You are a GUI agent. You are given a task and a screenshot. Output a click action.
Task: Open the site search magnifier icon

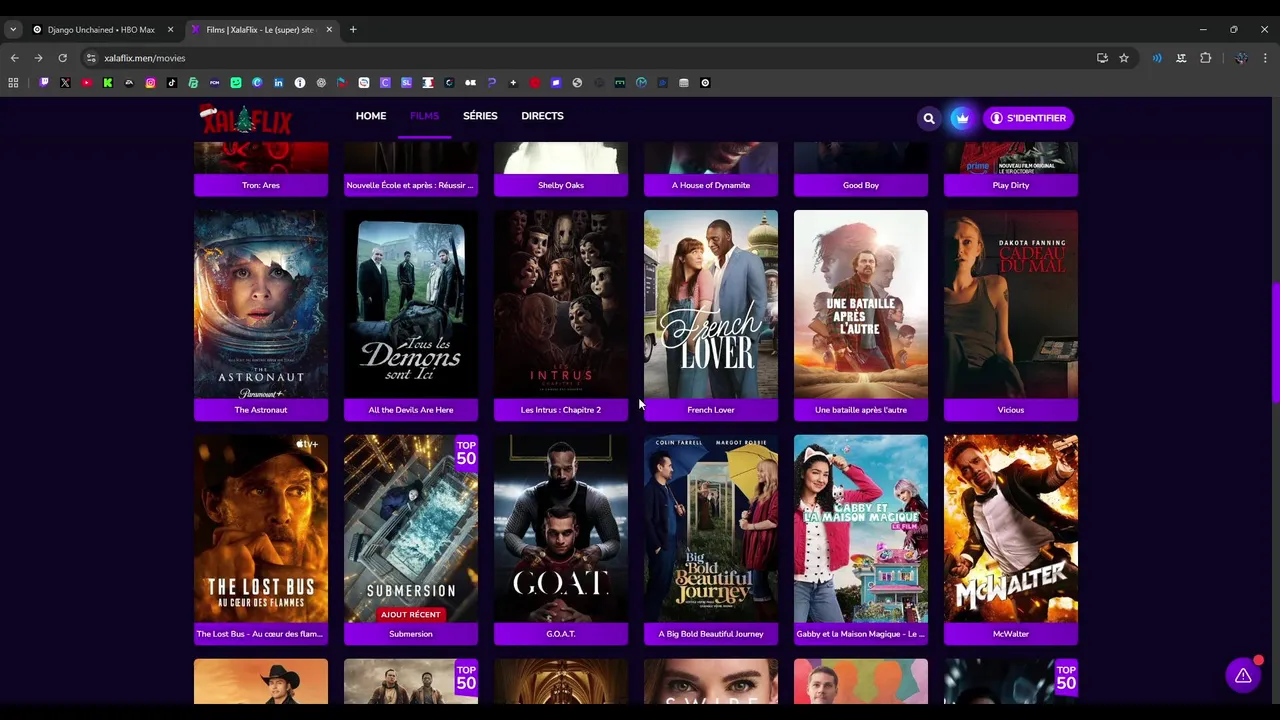click(x=929, y=118)
